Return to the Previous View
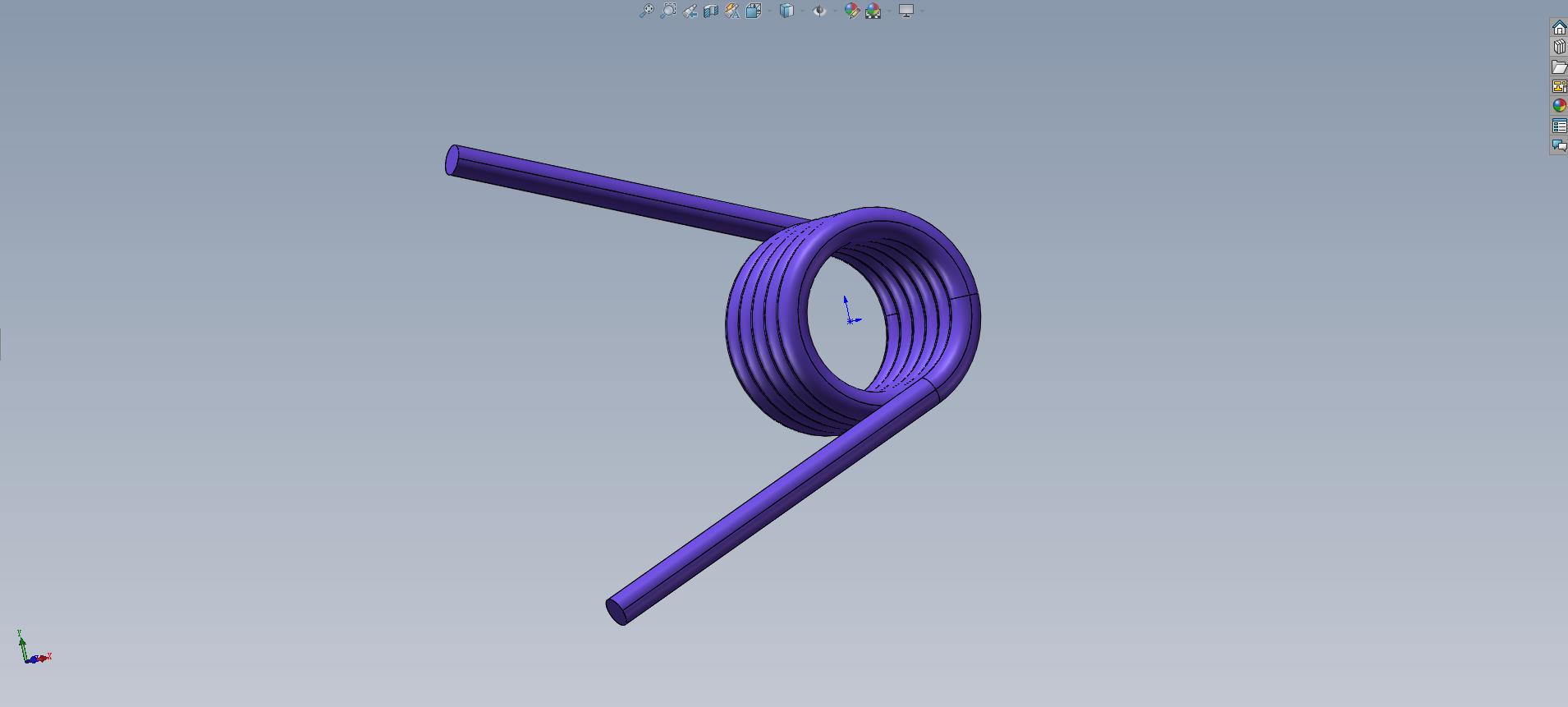The width and height of the screenshot is (1568, 707). pyautogui.click(x=690, y=11)
